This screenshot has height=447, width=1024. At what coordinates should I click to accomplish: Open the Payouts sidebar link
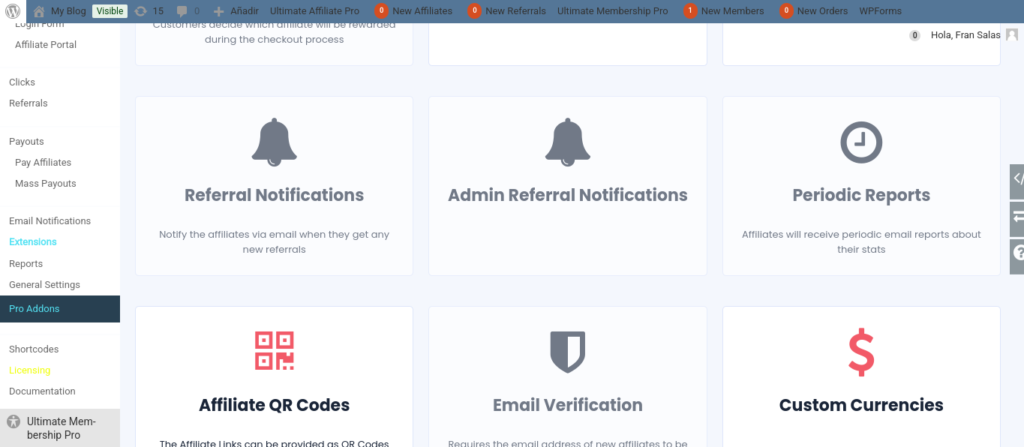[x=26, y=142]
